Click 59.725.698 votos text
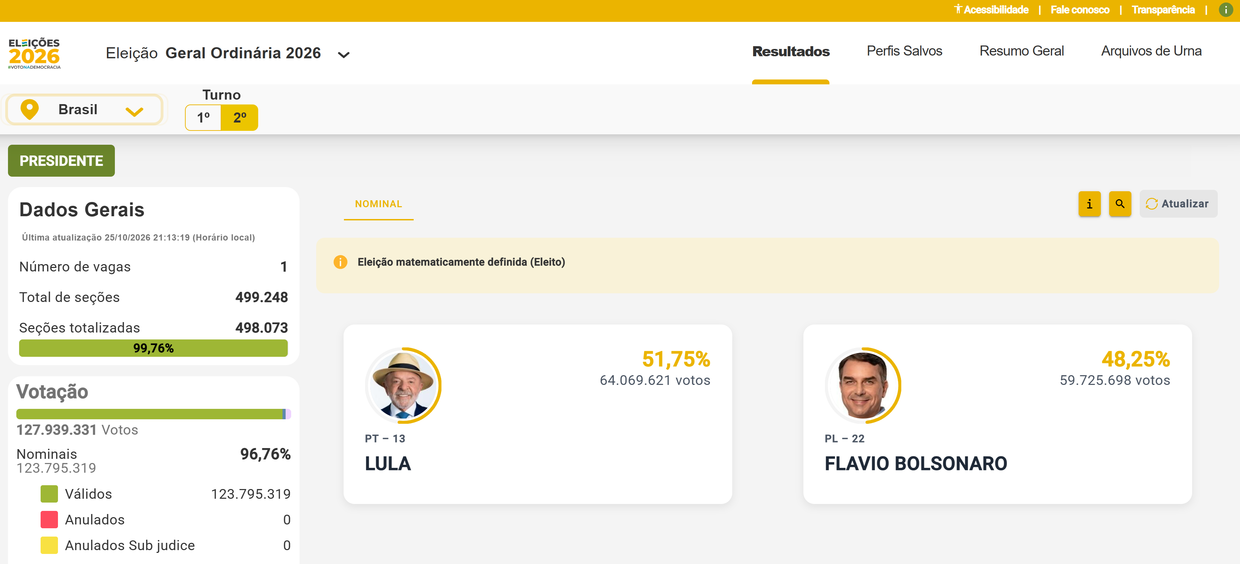 [x=1115, y=381]
